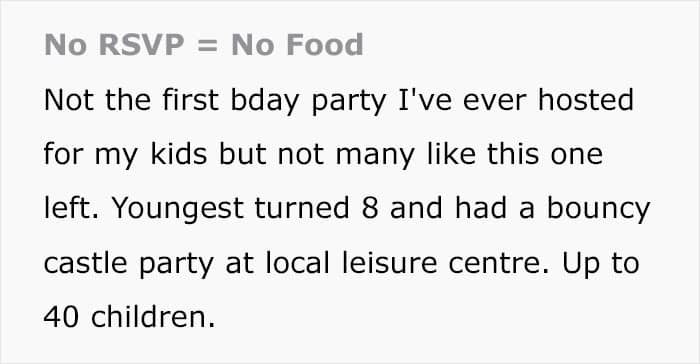Image resolution: width=700 pixels, height=364 pixels.
Task: Click the word "castle" in fourth line
Action: (x=85, y=263)
